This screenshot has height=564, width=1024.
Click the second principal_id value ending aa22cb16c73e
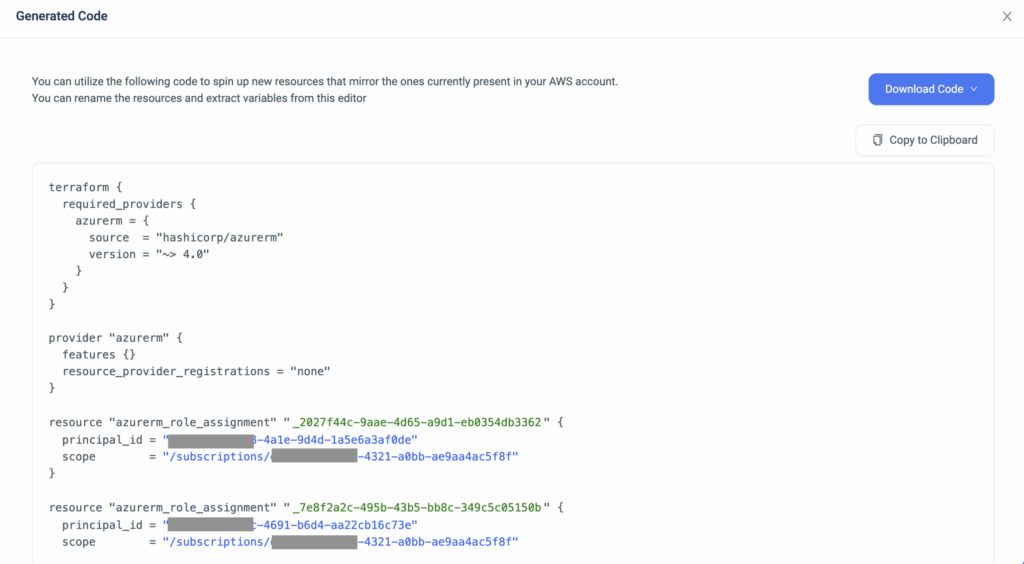pyautogui.click(x=290, y=524)
